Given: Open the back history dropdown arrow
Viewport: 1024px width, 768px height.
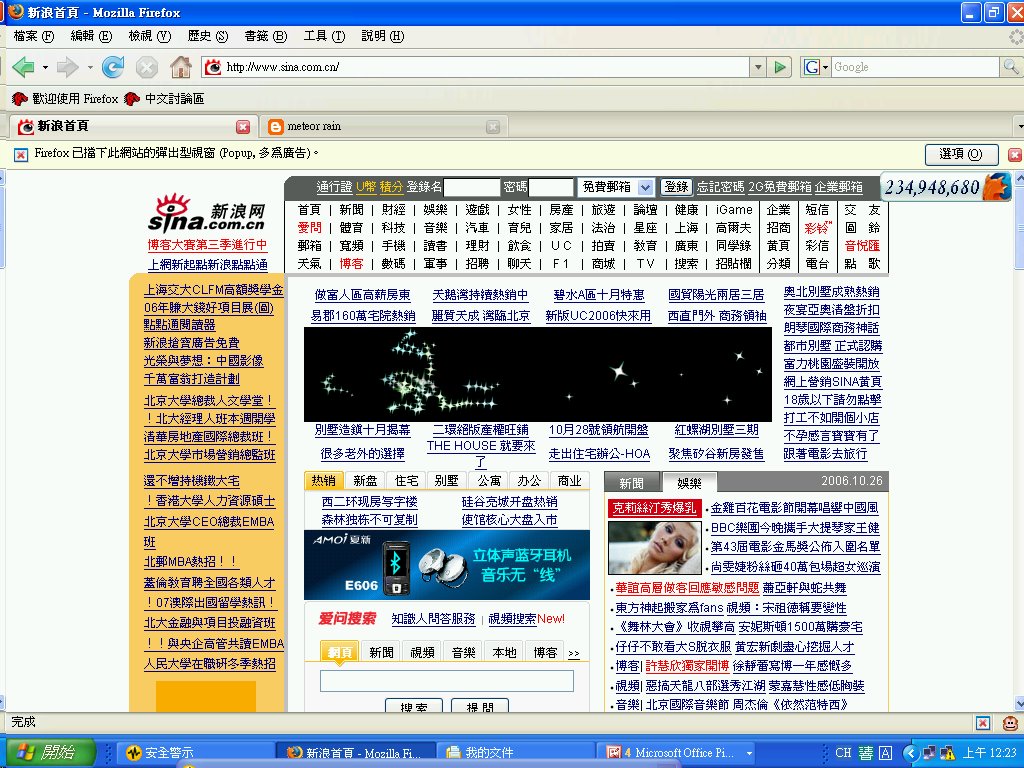Looking at the screenshot, I should (x=45, y=67).
